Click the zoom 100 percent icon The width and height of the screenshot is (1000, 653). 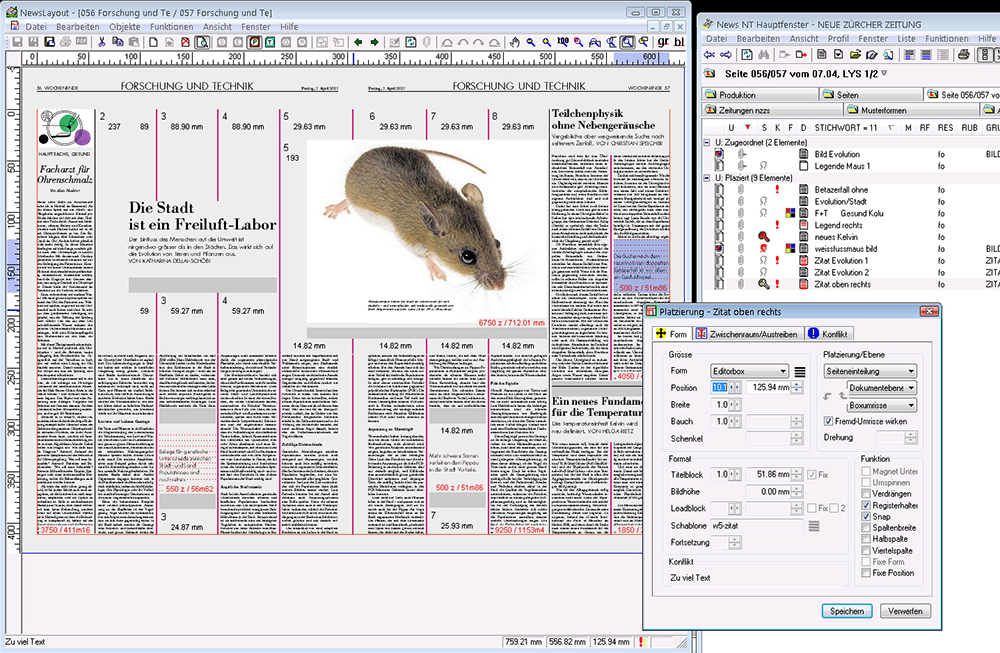coord(562,42)
